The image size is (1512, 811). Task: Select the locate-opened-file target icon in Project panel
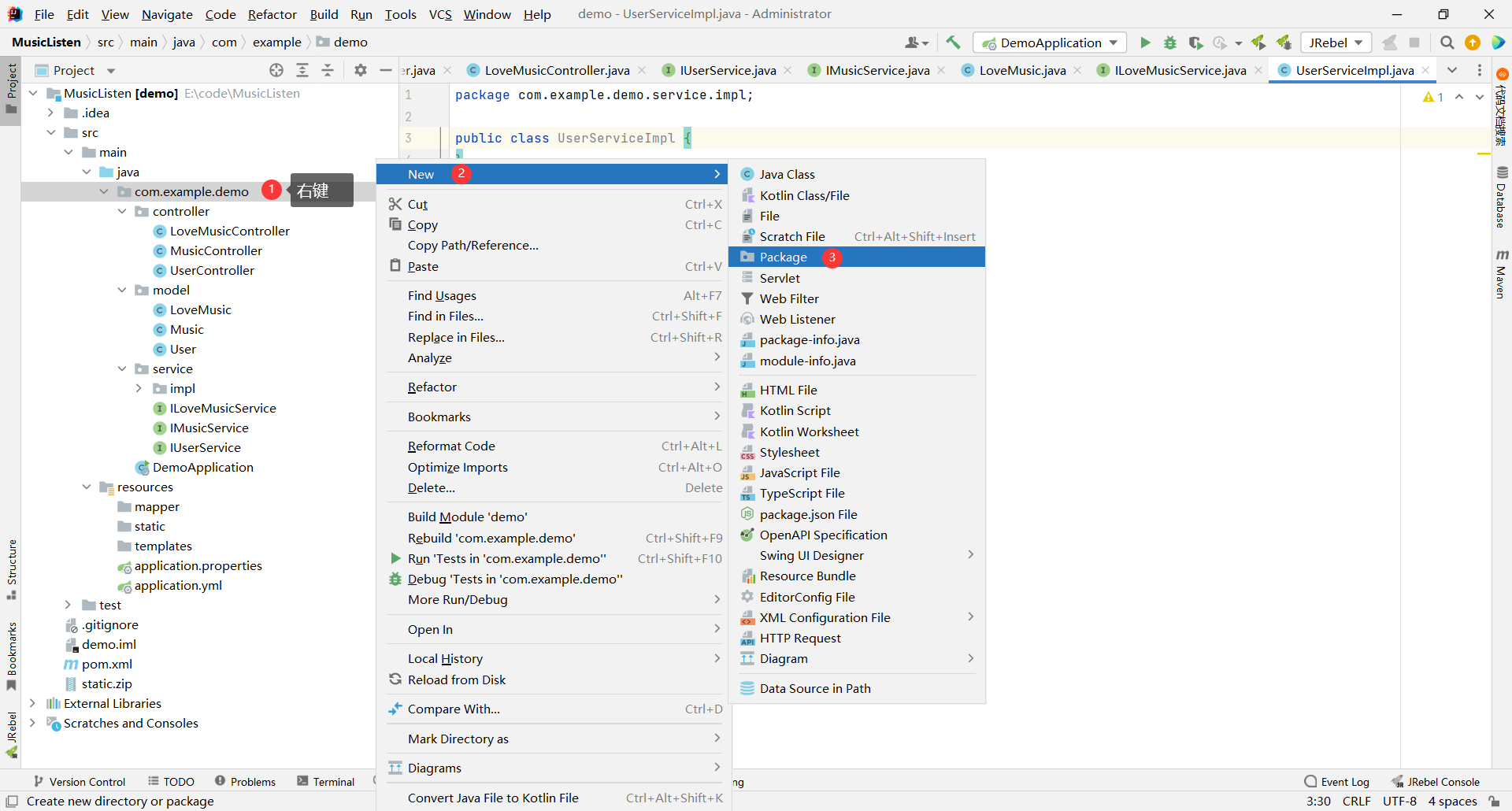click(276, 70)
